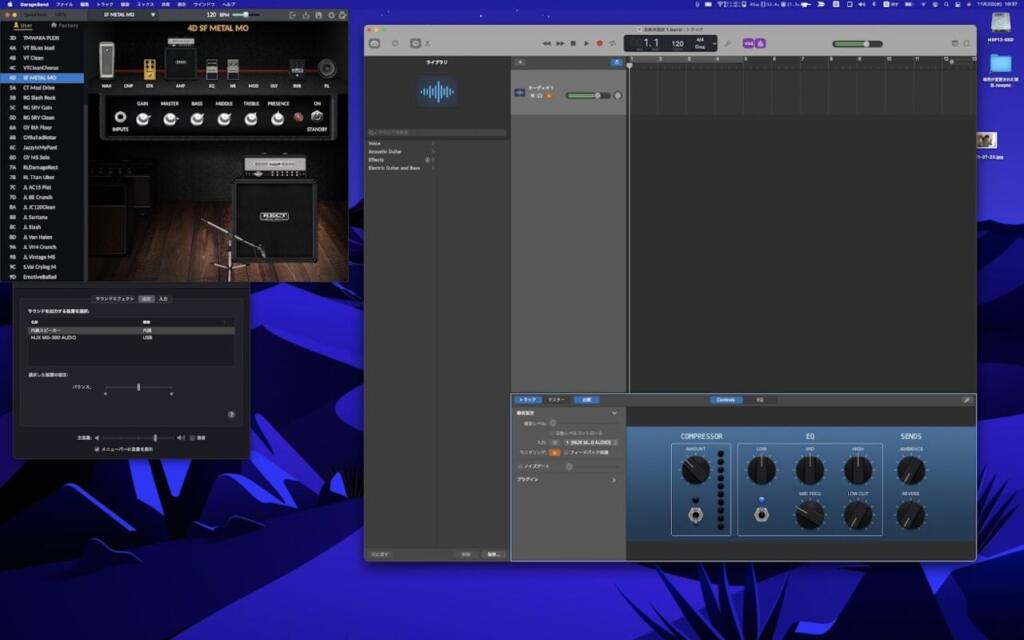
Task: Click the tuner icon next to the LCD
Action: pyautogui.click(x=728, y=44)
